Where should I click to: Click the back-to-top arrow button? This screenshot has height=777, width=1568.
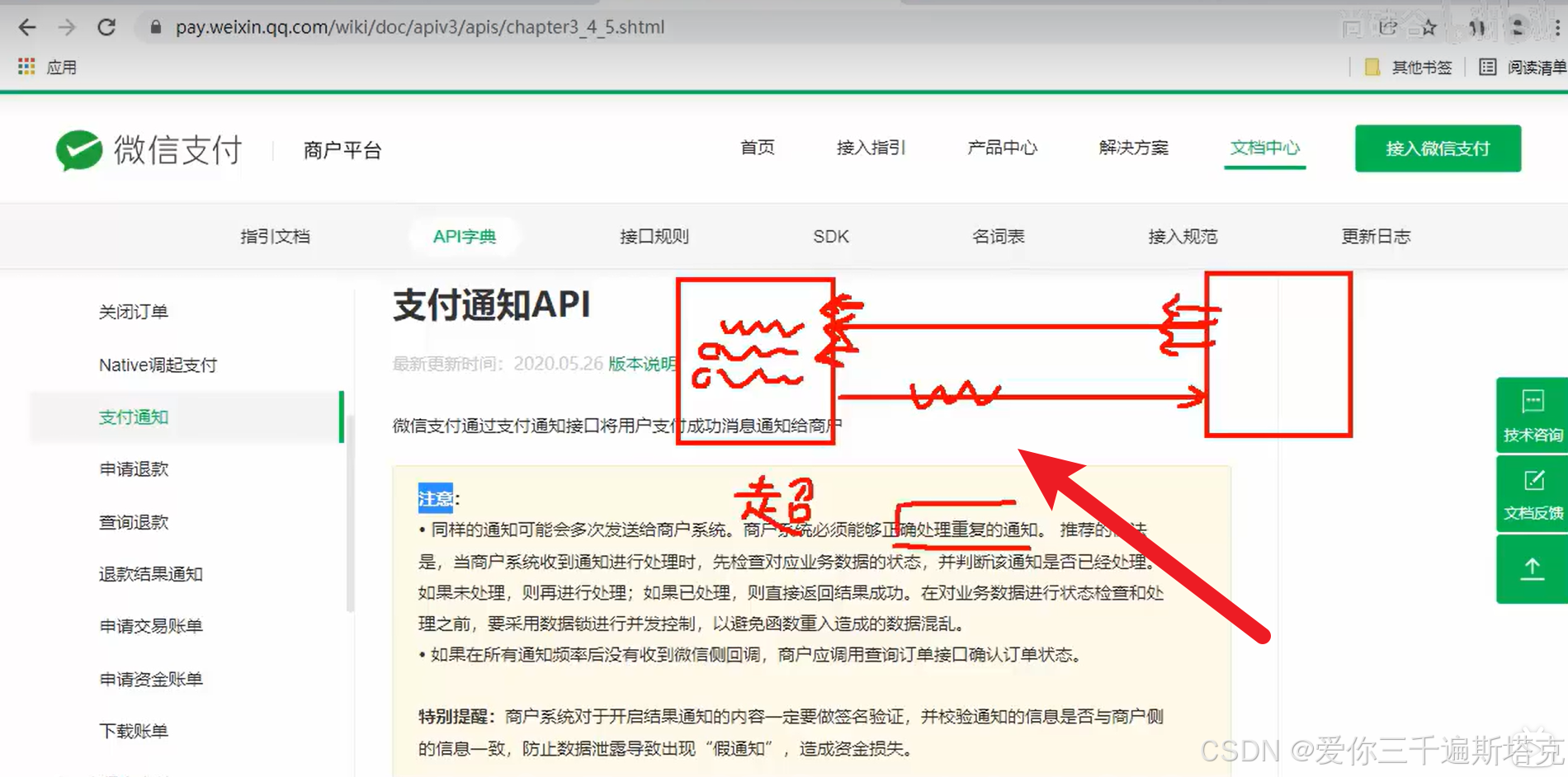click(x=1533, y=569)
